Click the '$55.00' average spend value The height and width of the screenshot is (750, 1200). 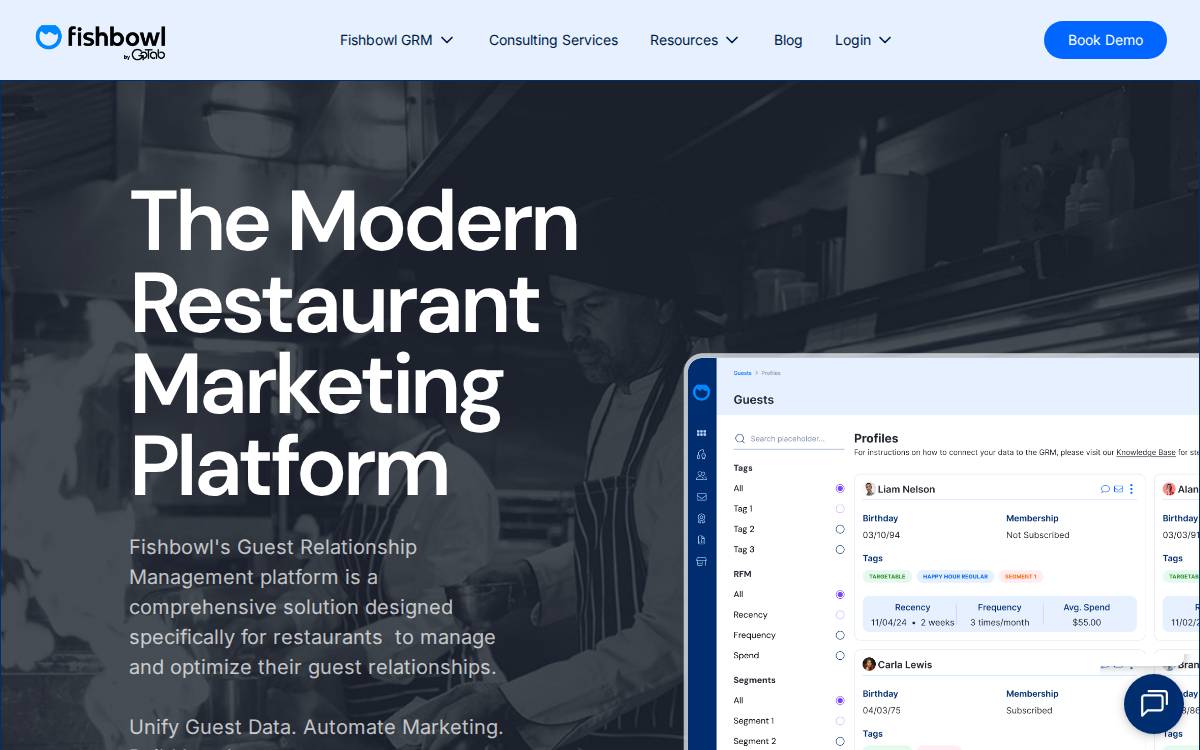click(1087, 622)
